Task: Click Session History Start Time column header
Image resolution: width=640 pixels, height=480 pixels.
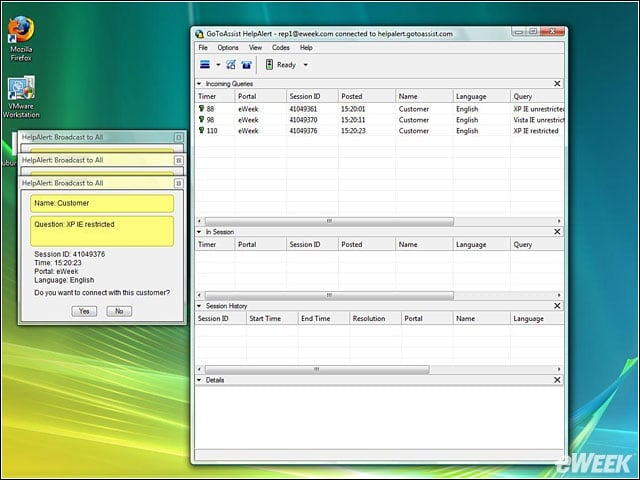Action: [x=272, y=318]
